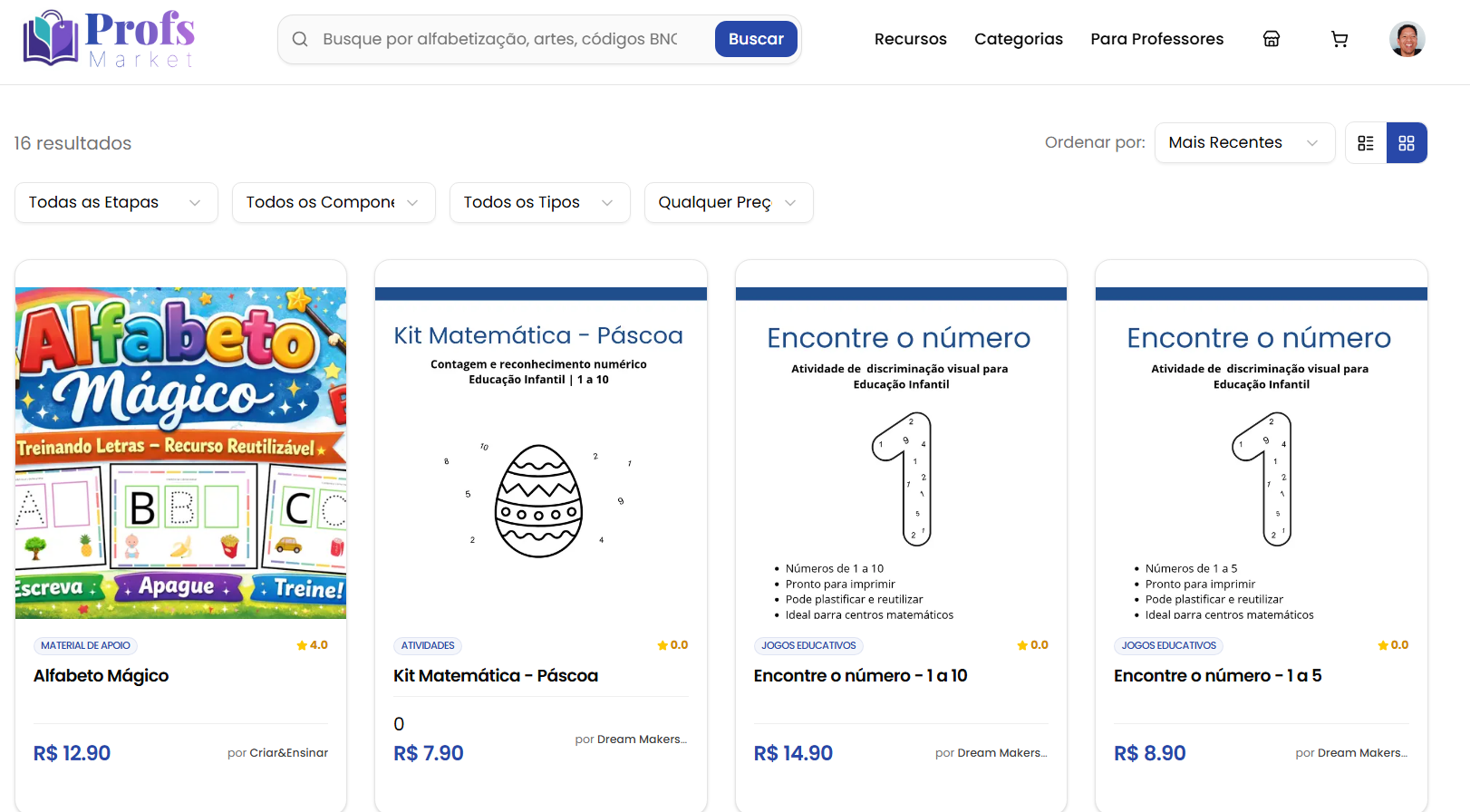Click the store icon in the header
The width and height of the screenshot is (1470, 812).
click(x=1272, y=39)
